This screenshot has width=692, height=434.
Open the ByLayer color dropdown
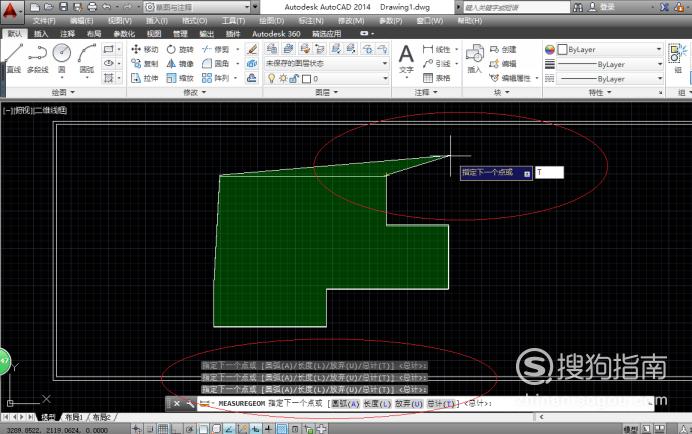610,49
